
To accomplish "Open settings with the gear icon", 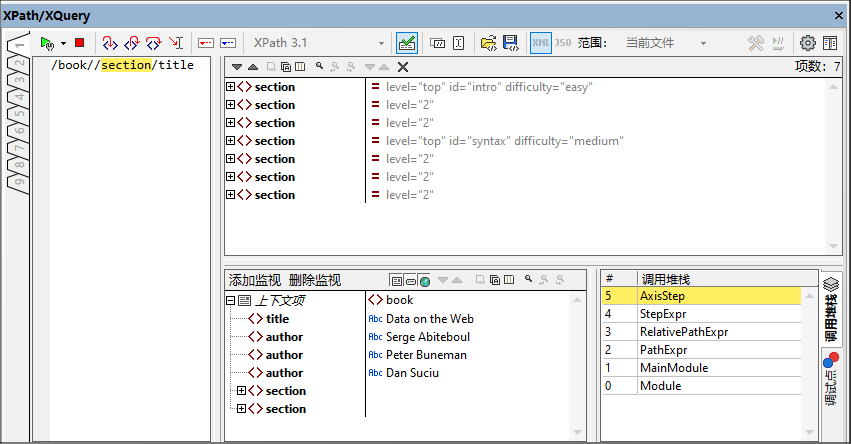I will 808,43.
